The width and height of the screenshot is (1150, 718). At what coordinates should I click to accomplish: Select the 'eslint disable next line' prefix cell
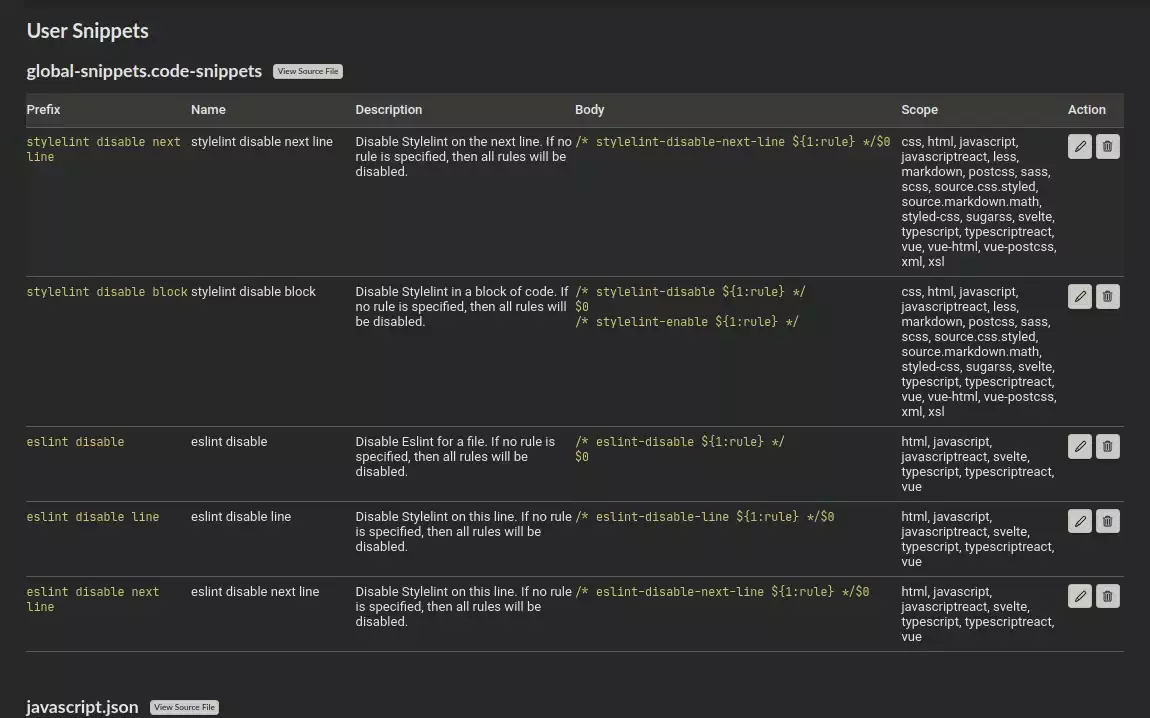93,599
